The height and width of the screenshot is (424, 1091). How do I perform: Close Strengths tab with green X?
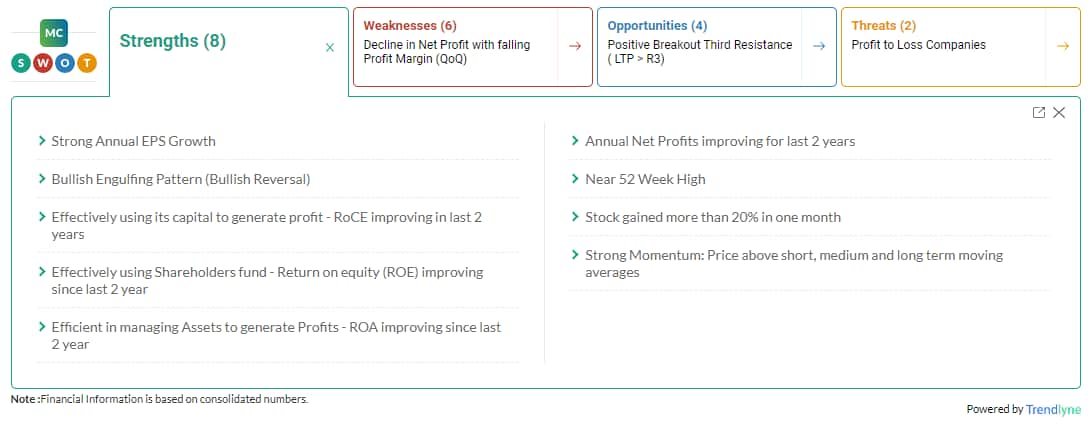(330, 47)
